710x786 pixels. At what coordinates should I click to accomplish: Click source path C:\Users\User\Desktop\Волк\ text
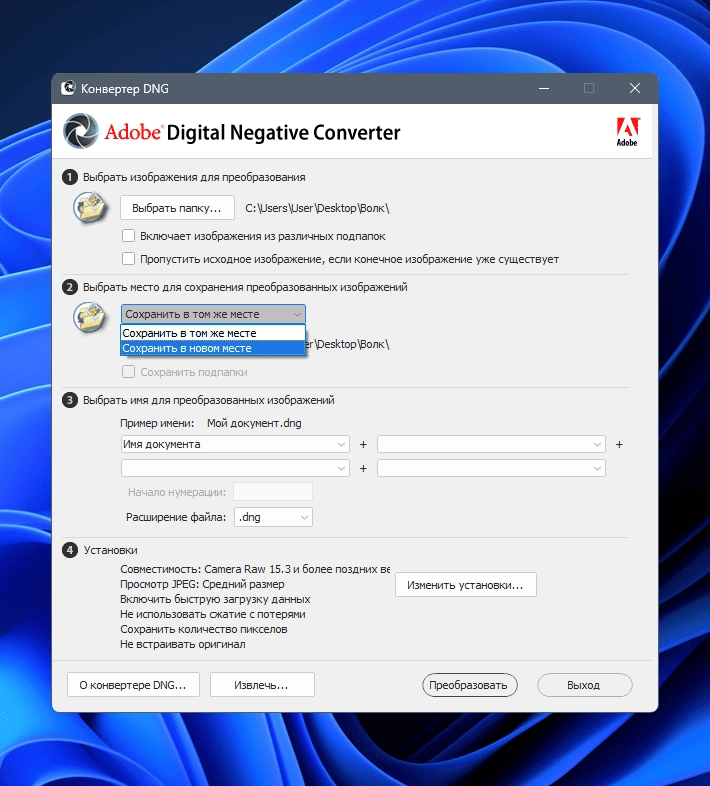click(x=317, y=208)
